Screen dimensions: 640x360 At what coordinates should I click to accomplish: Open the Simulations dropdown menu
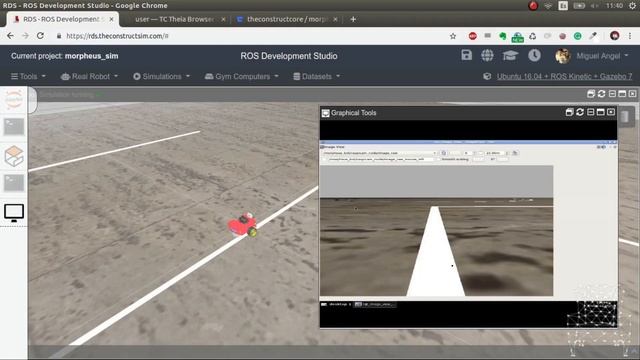click(x=162, y=76)
